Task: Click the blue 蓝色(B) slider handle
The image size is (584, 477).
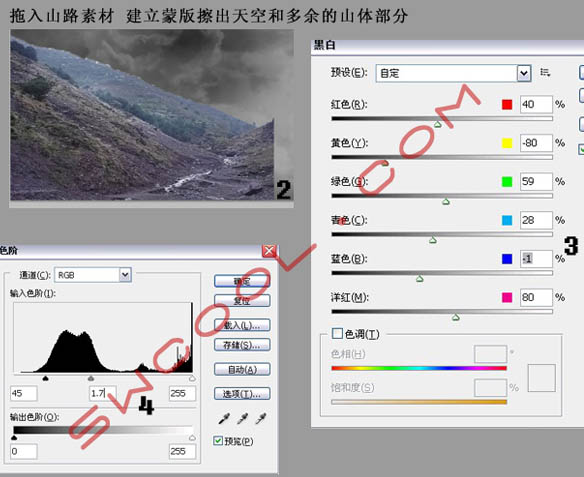Action: click(x=420, y=279)
